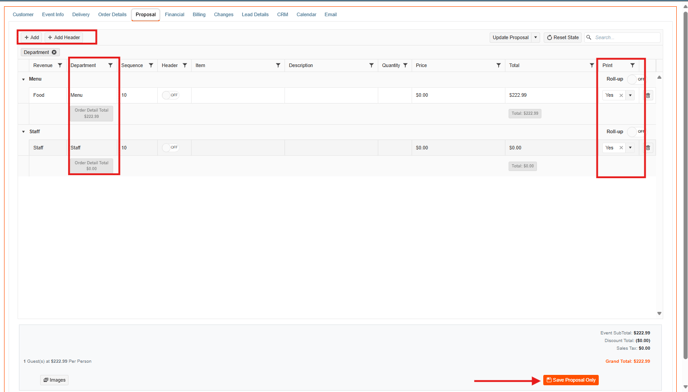
Task: Delete the Staff row with trash icon
Action: coord(648,148)
